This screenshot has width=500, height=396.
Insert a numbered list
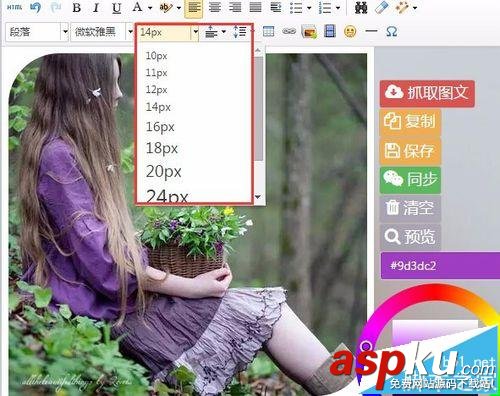pyautogui.click(x=325, y=8)
